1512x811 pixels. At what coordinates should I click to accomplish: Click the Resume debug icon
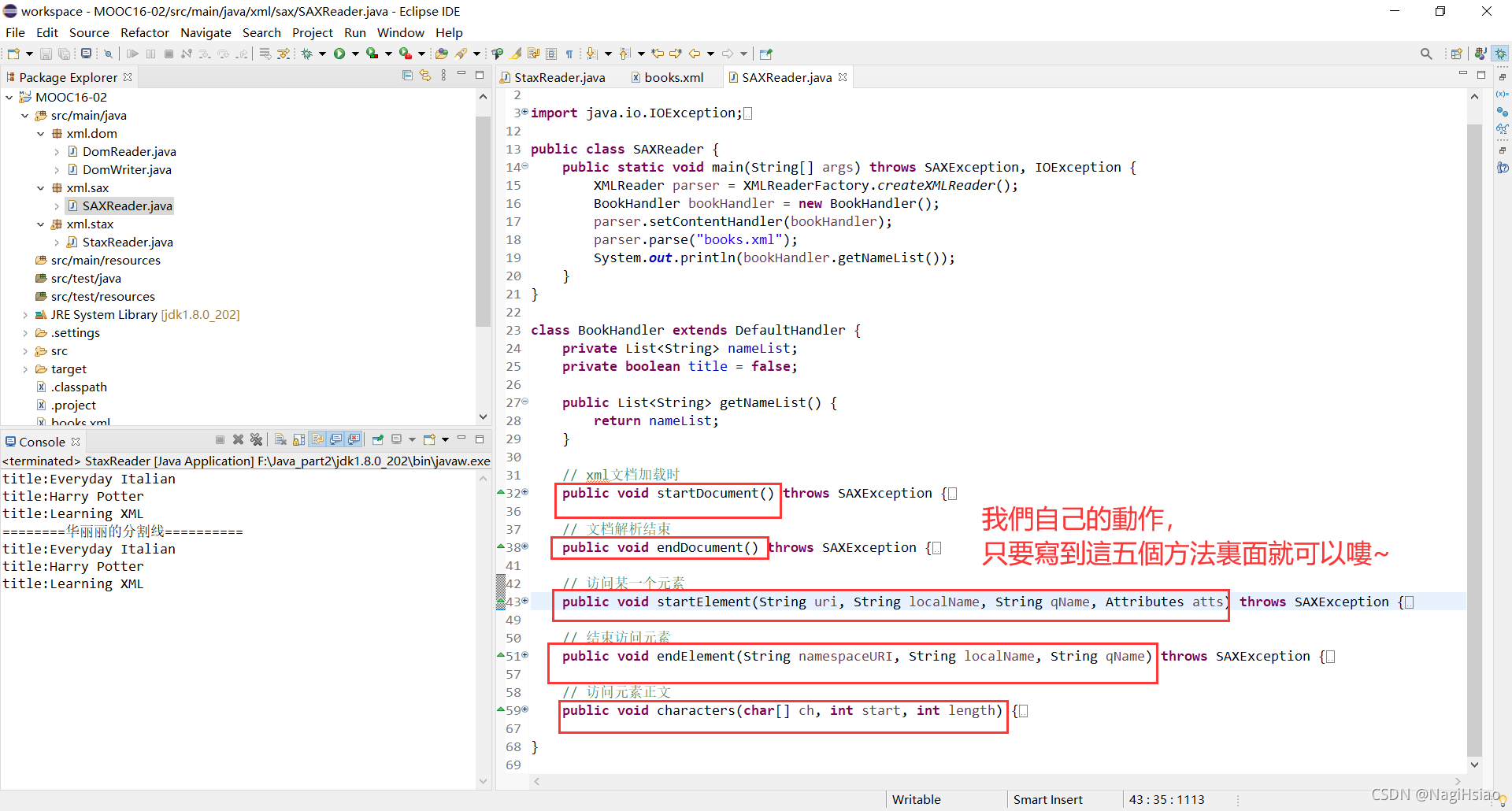[x=132, y=54]
